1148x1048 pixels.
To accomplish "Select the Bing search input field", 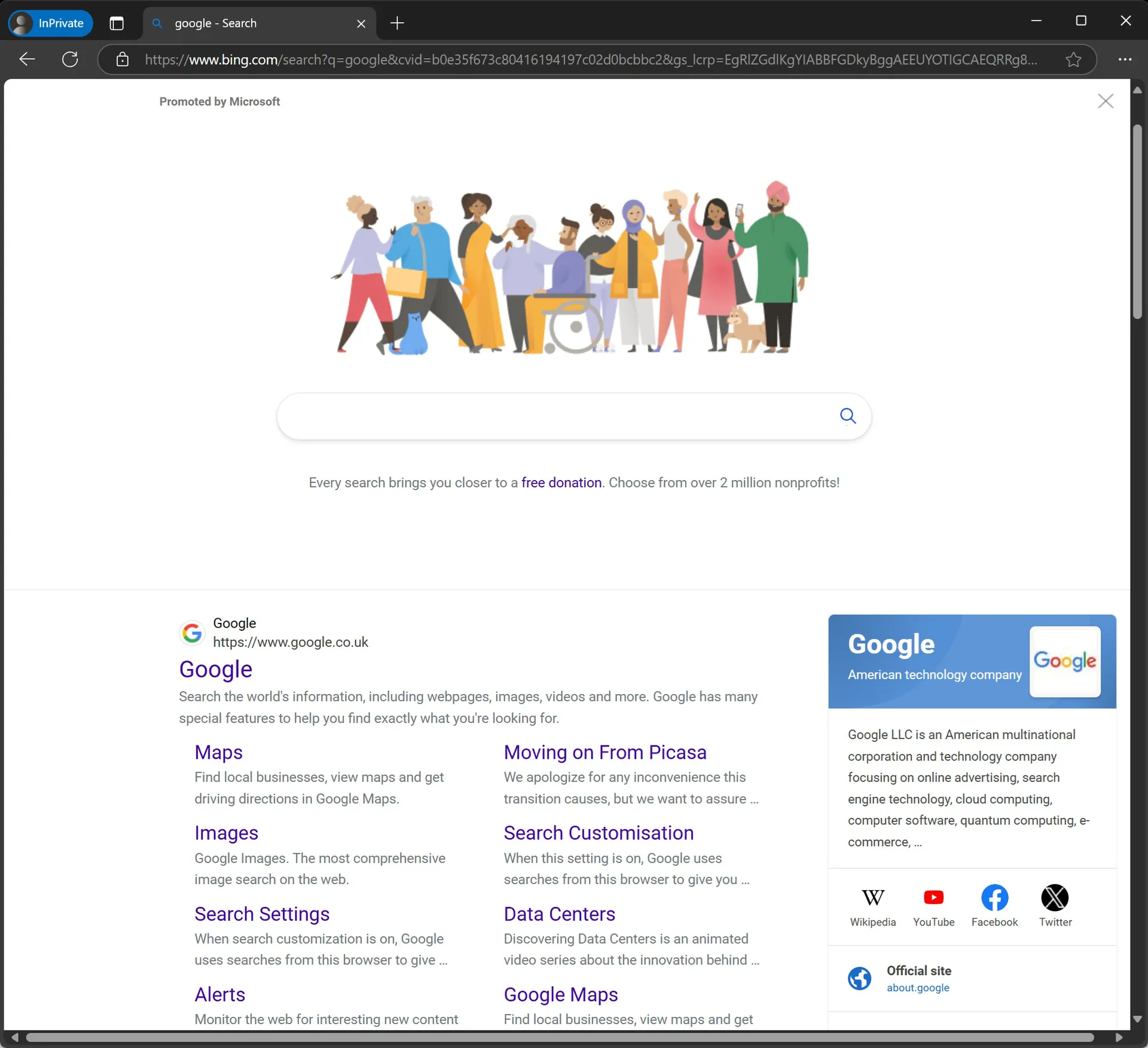I will [x=573, y=415].
